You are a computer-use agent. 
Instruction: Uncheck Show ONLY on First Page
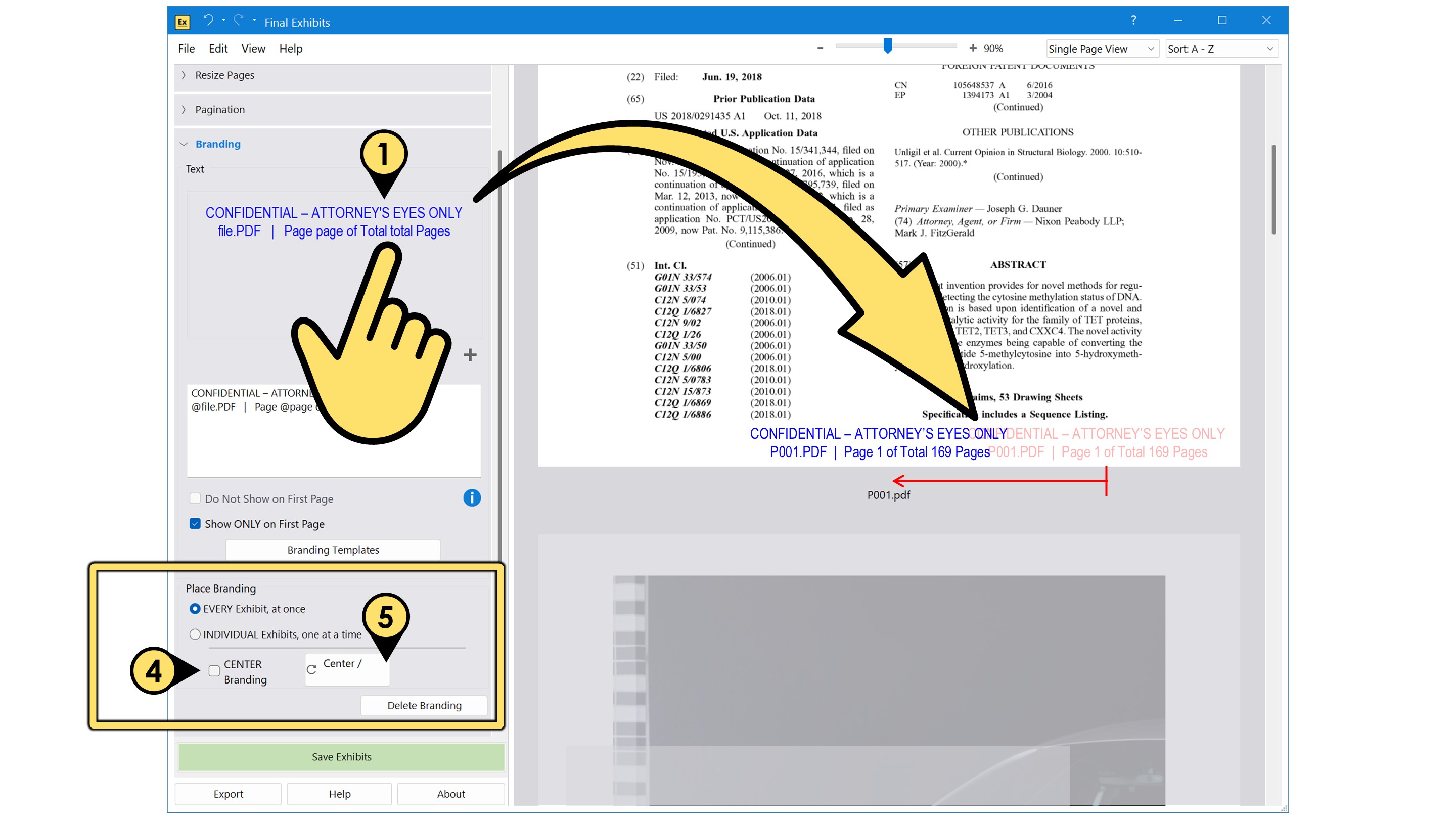195,524
